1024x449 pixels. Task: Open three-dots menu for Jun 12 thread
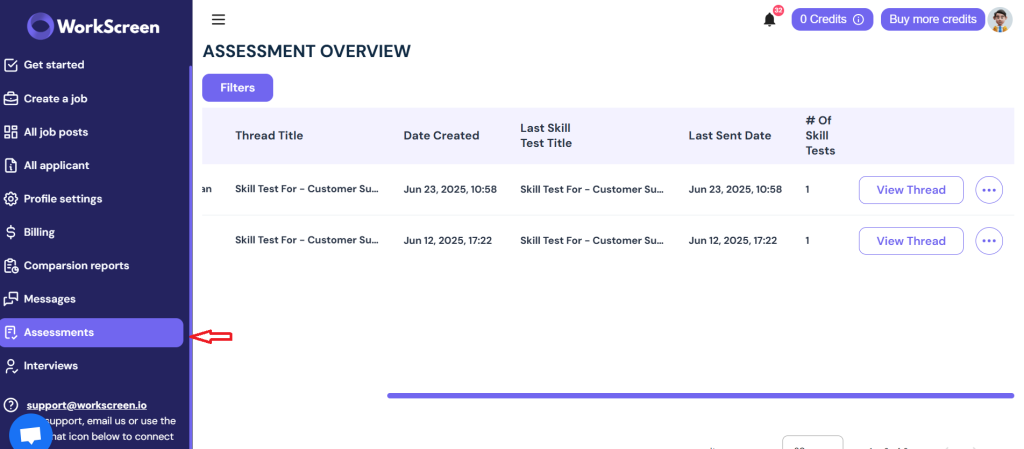pos(988,241)
